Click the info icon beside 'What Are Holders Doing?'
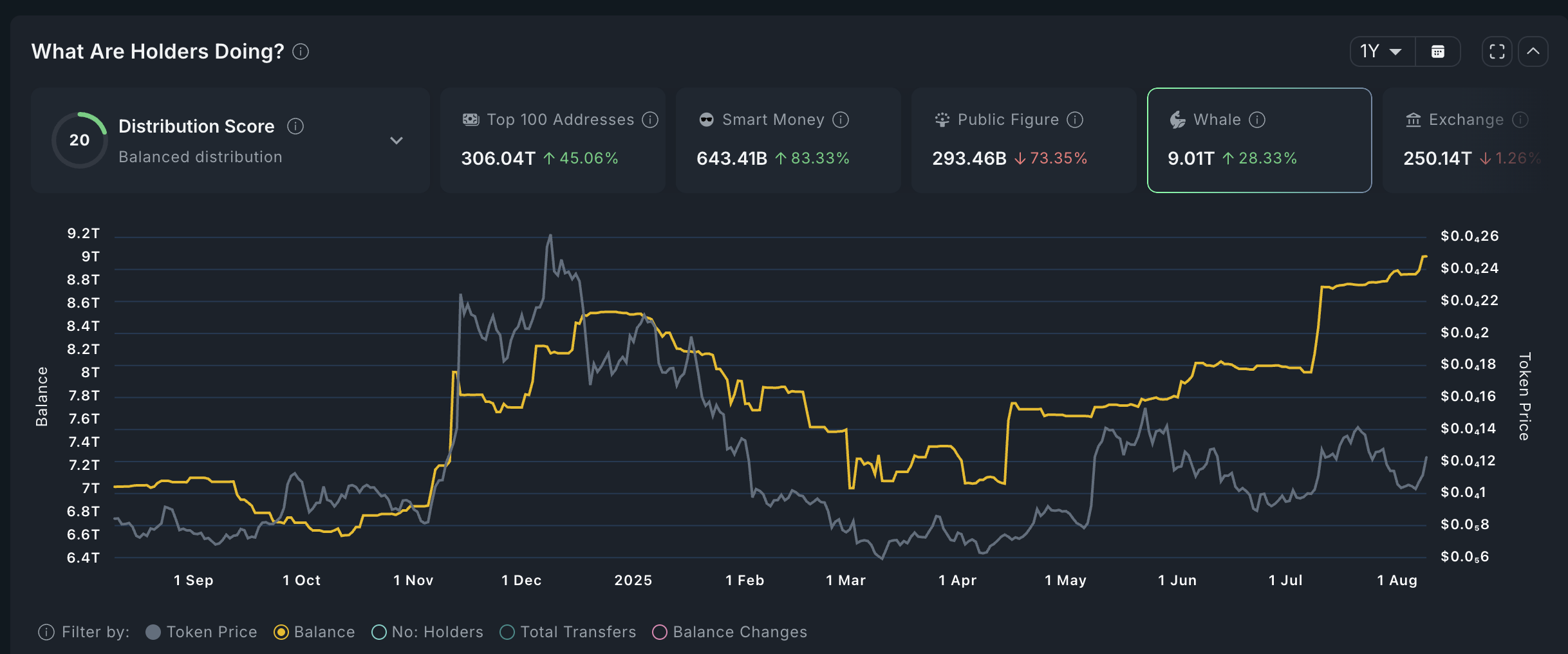Image resolution: width=1568 pixels, height=654 pixels. [x=301, y=51]
